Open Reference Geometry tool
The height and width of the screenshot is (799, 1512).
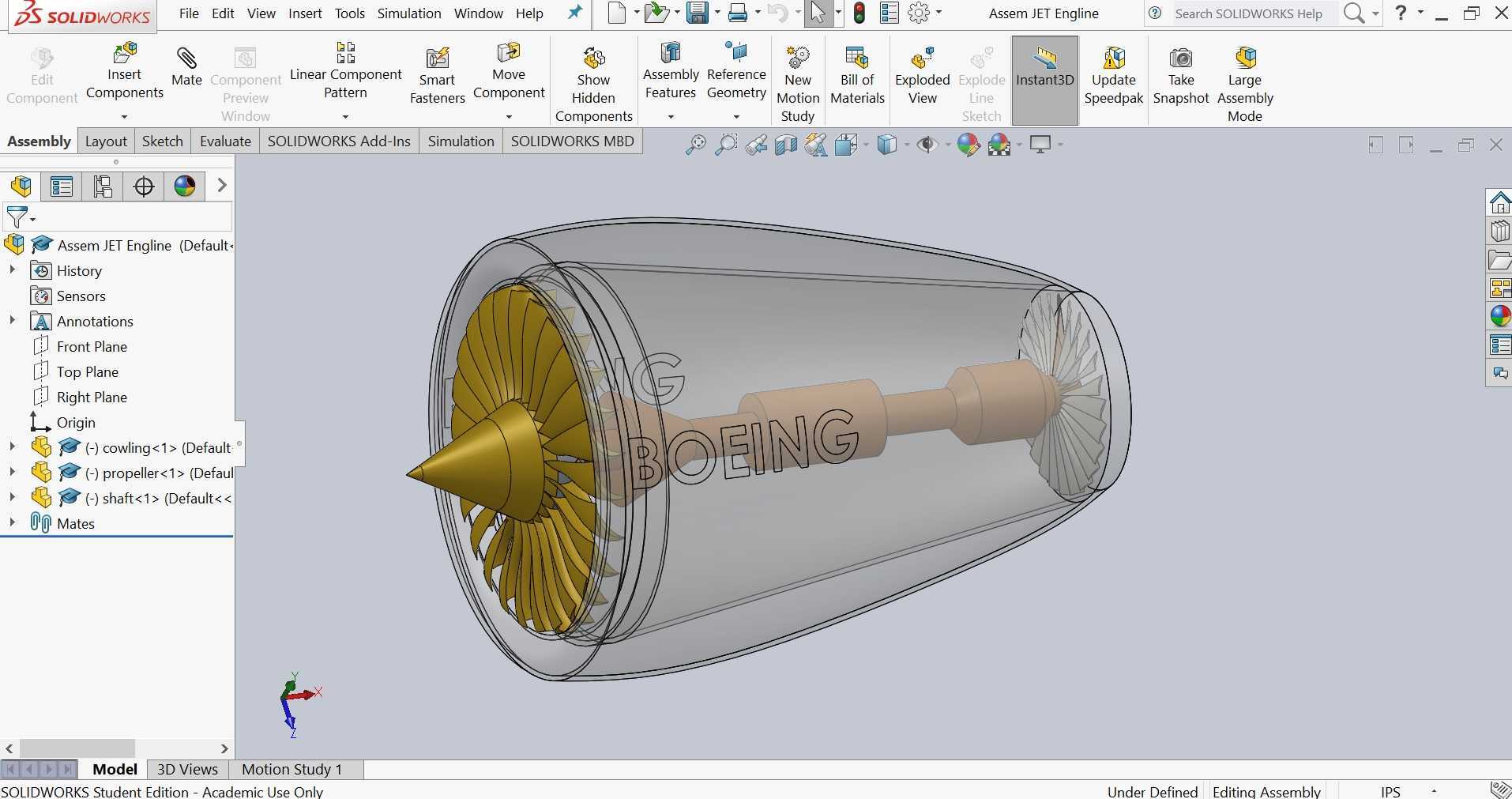(x=736, y=72)
